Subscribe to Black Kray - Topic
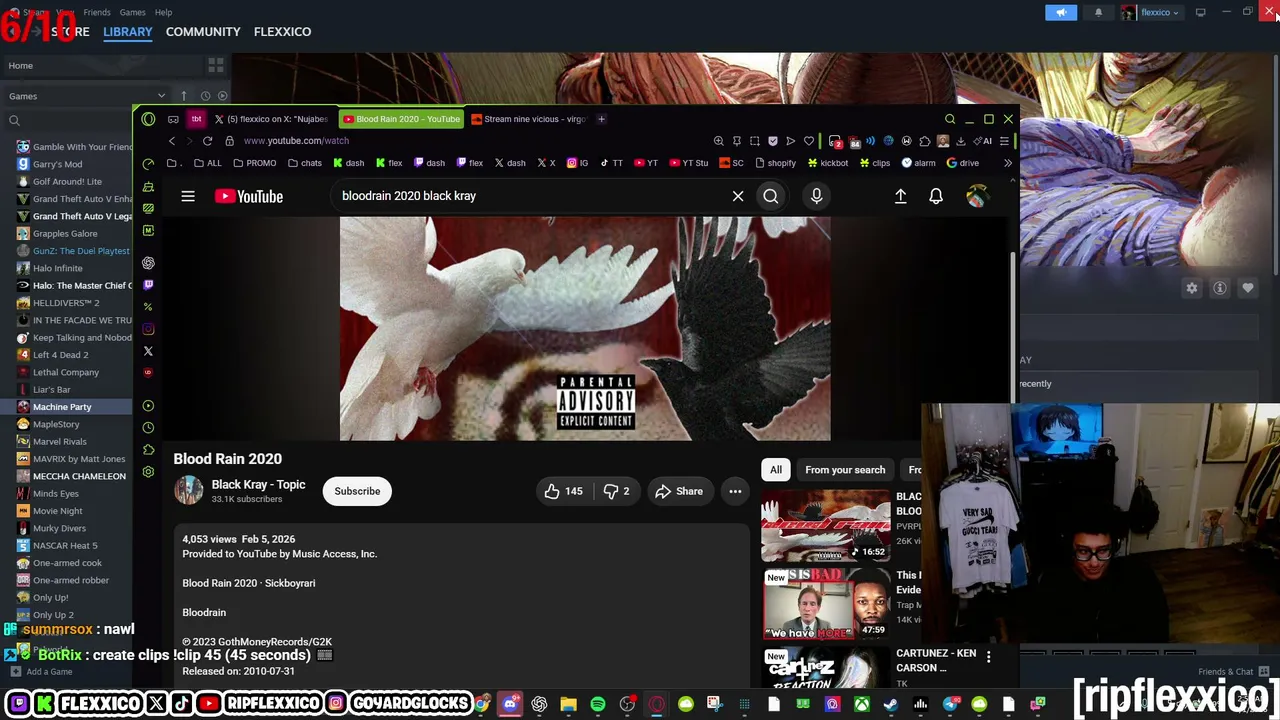Image resolution: width=1280 pixels, height=720 pixels. point(357,491)
